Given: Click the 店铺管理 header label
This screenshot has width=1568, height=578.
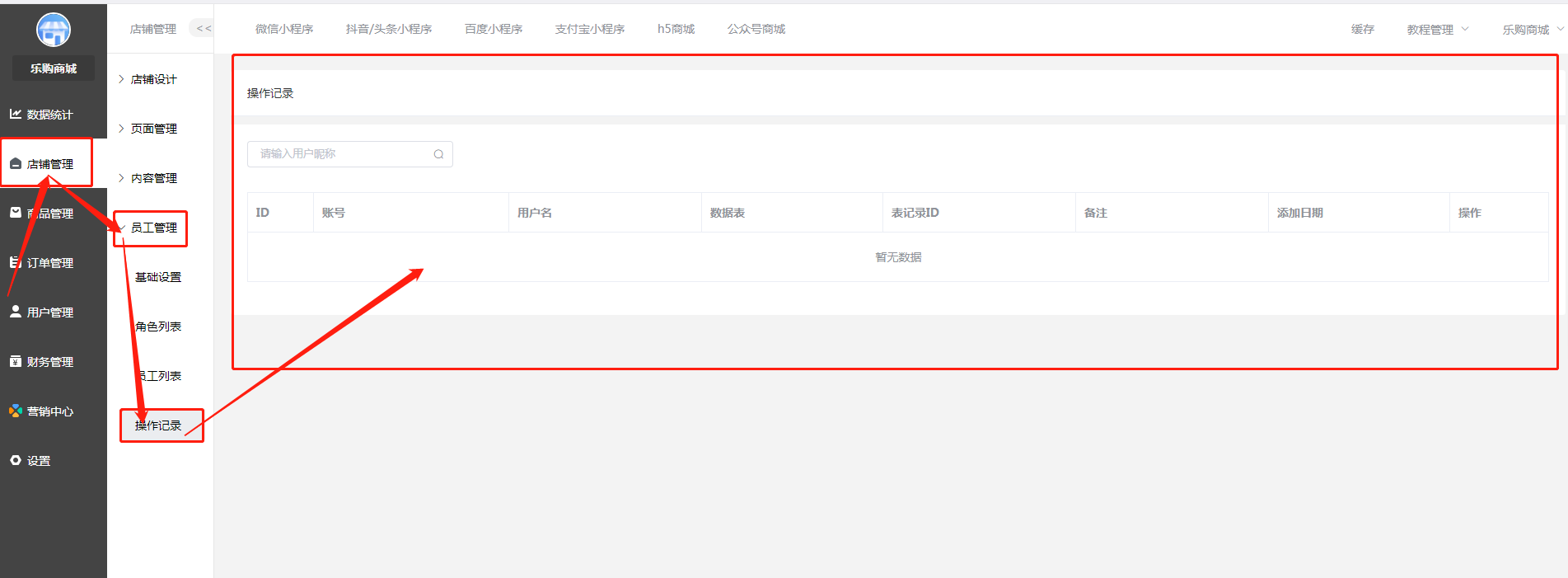Looking at the screenshot, I should tap(153, 29).
